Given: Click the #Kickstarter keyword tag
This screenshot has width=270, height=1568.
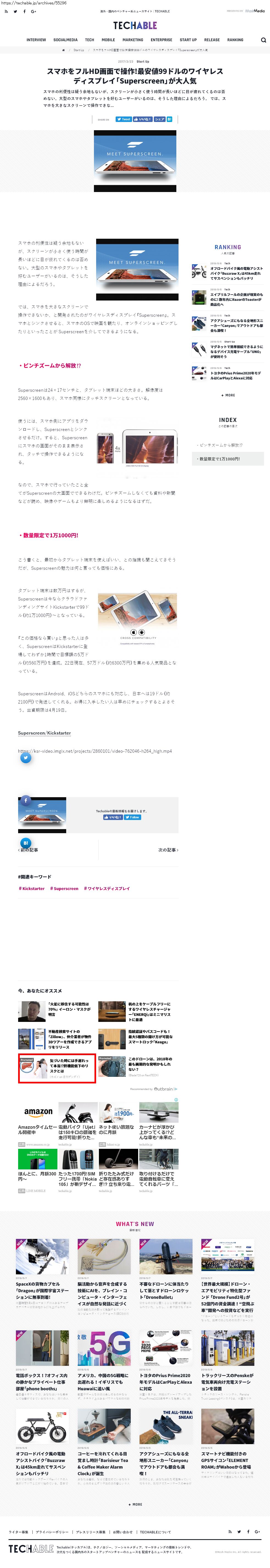Looking at the screenshot, I should click(x=32, y=888).
